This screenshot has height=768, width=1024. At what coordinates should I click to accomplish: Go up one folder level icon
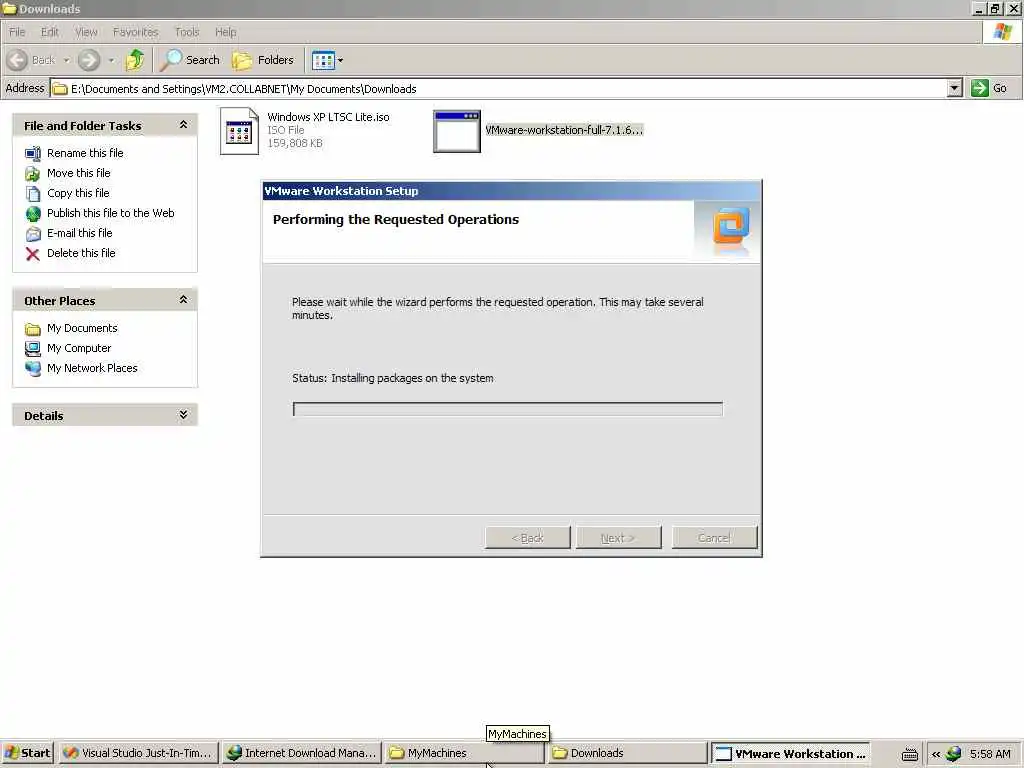pos(135,60)
